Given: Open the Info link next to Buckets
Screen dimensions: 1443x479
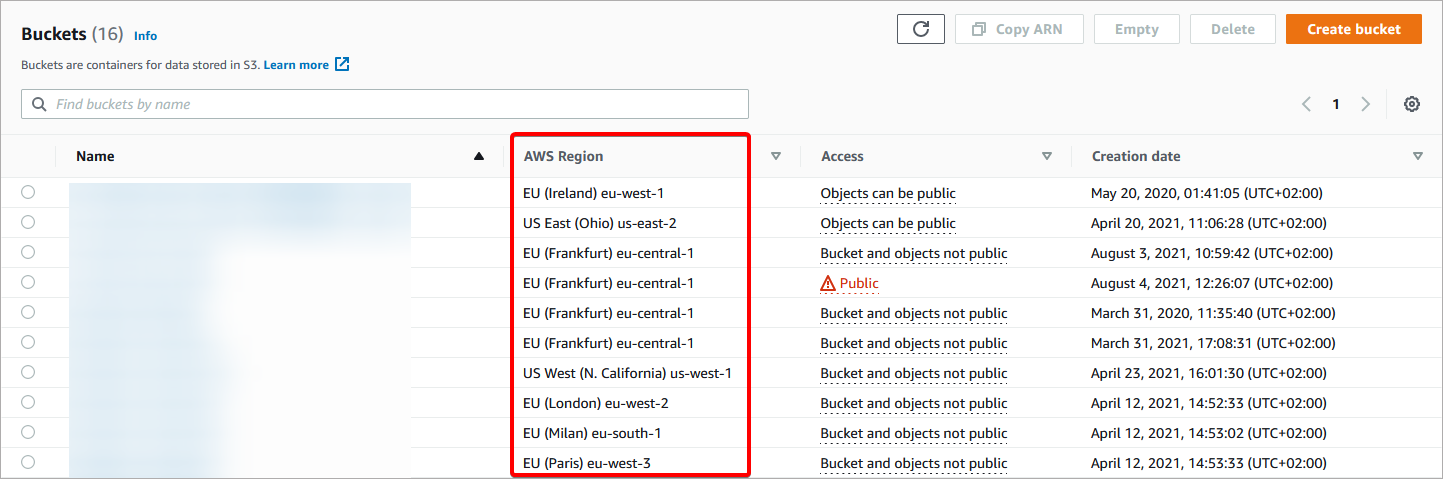Looking at the screenshot, I should (x=146, y=36).
